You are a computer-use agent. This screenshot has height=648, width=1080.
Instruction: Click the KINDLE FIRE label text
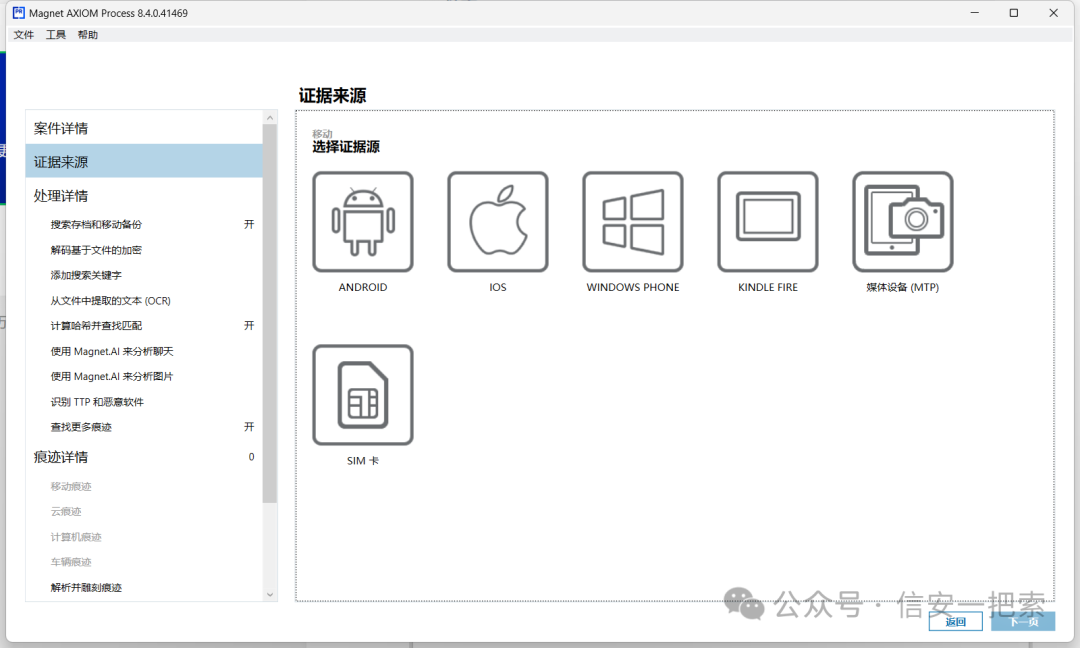[768, 287]
